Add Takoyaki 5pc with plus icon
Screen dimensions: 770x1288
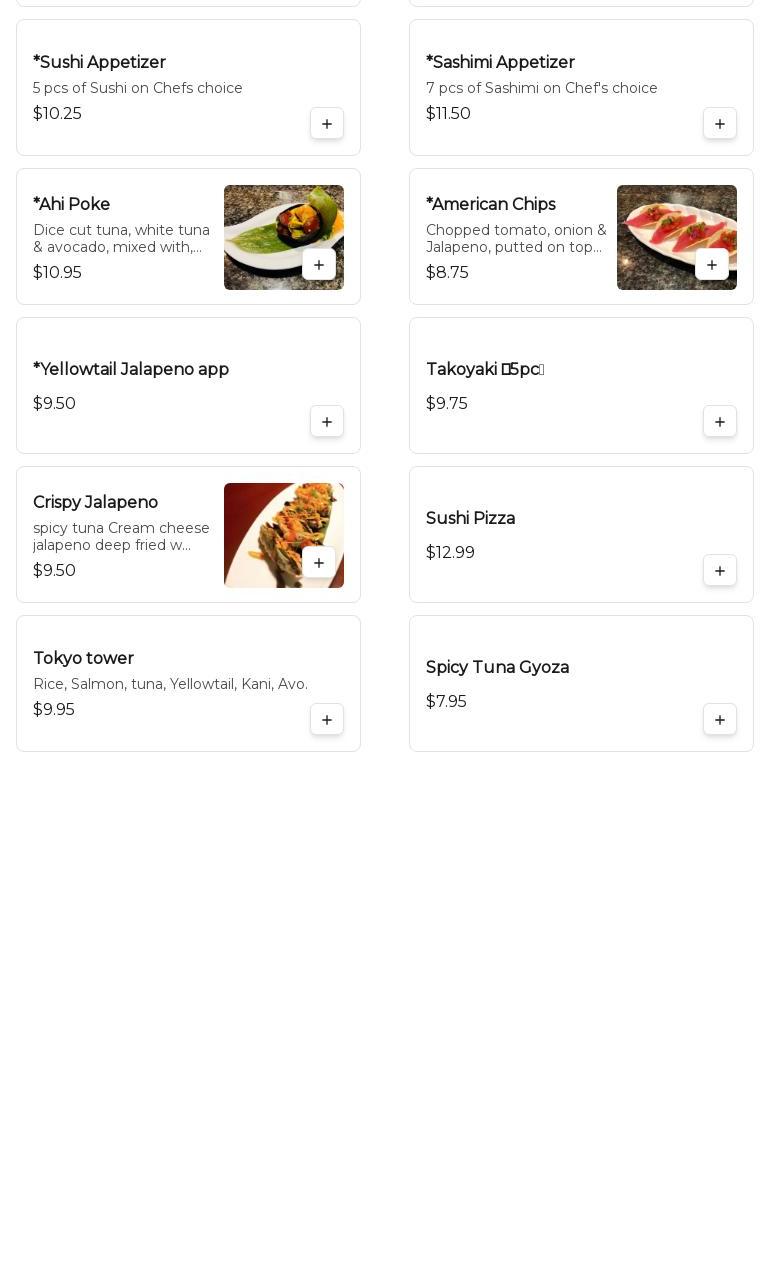(720, 422)
